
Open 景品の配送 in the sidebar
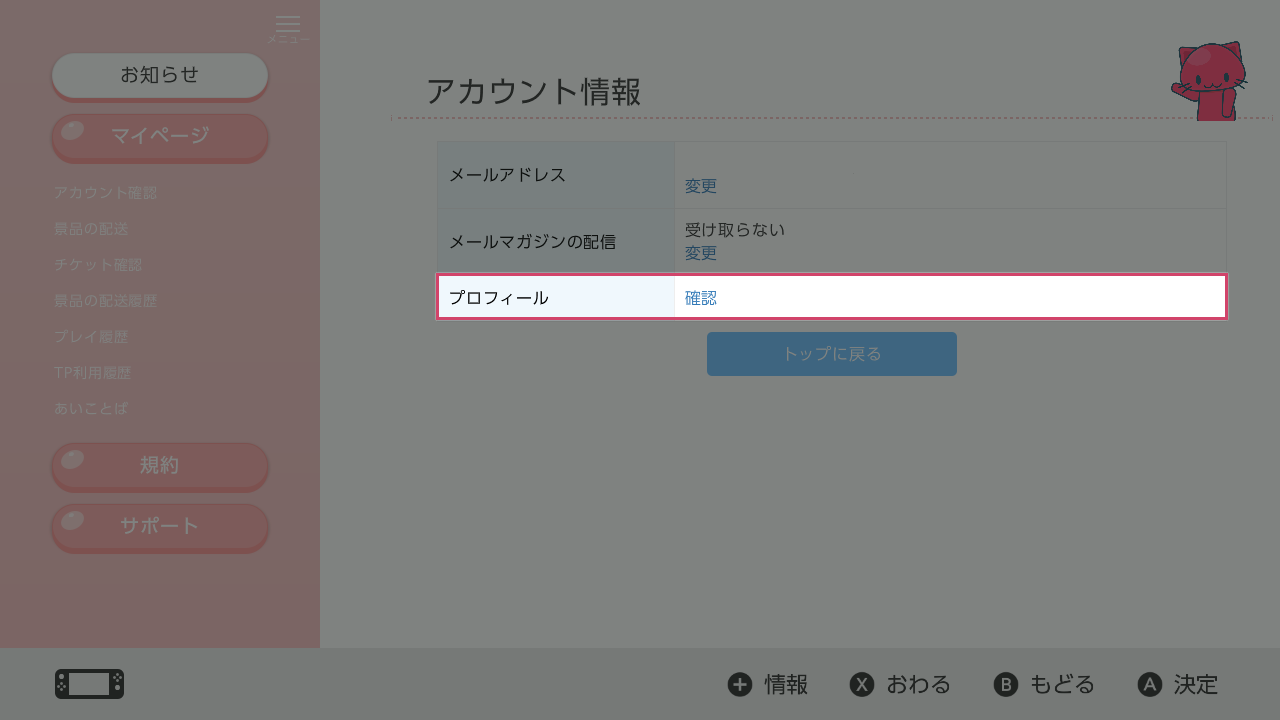point(91,229)
